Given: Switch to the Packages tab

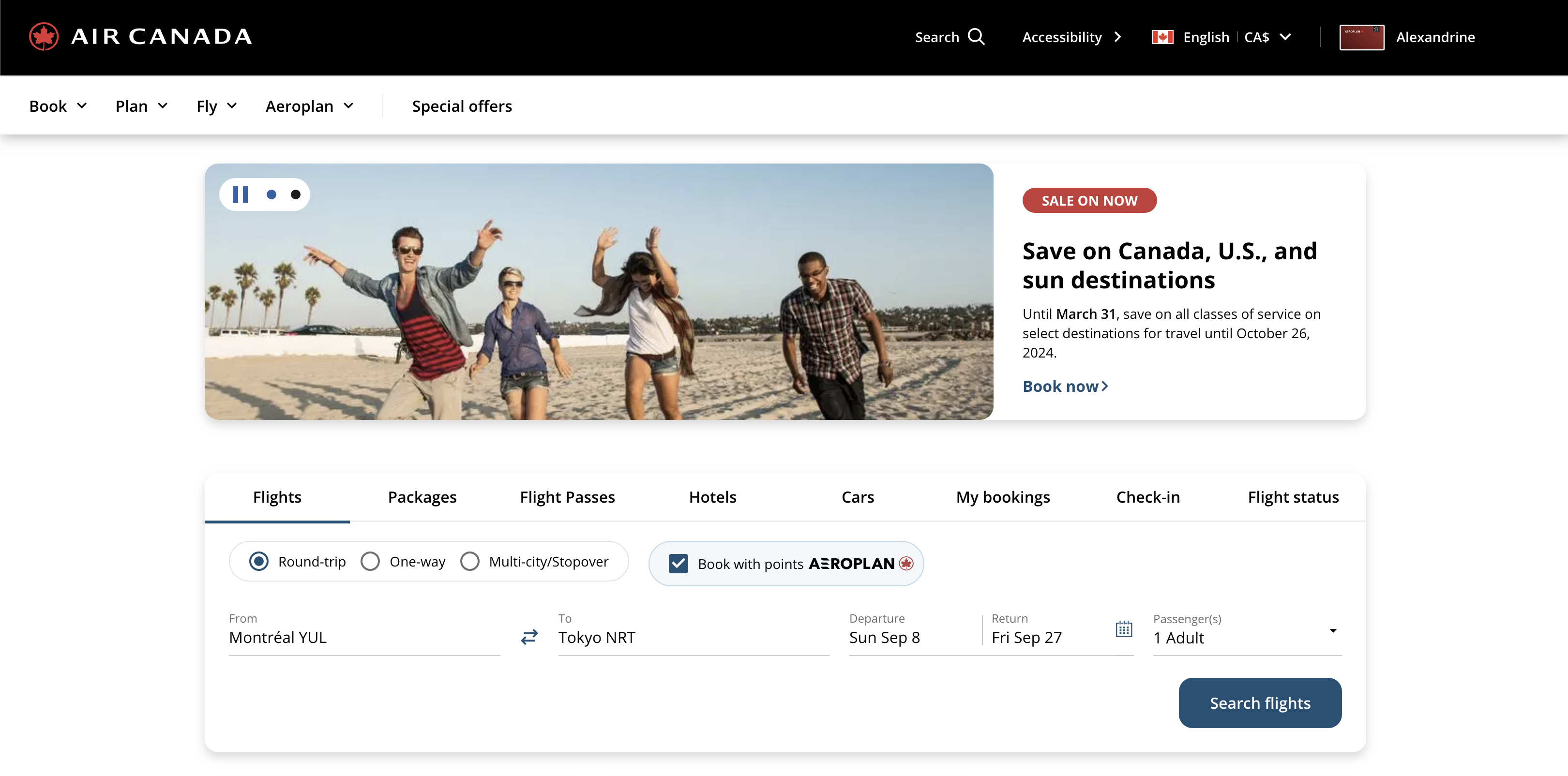Looking at the screenshot, I should tap(422, 497).
